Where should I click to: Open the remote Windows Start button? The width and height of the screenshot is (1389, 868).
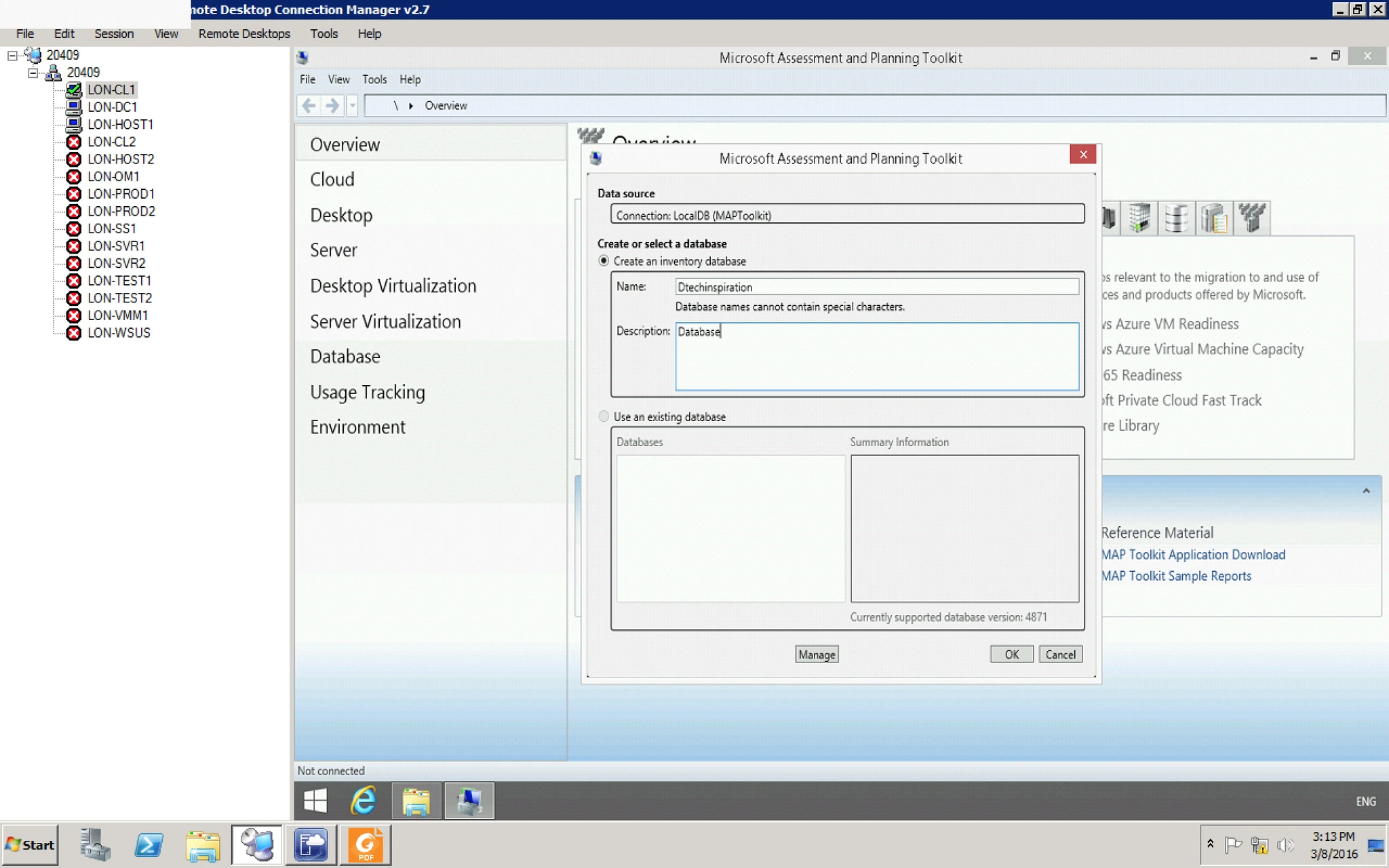[x=315, y=801]
